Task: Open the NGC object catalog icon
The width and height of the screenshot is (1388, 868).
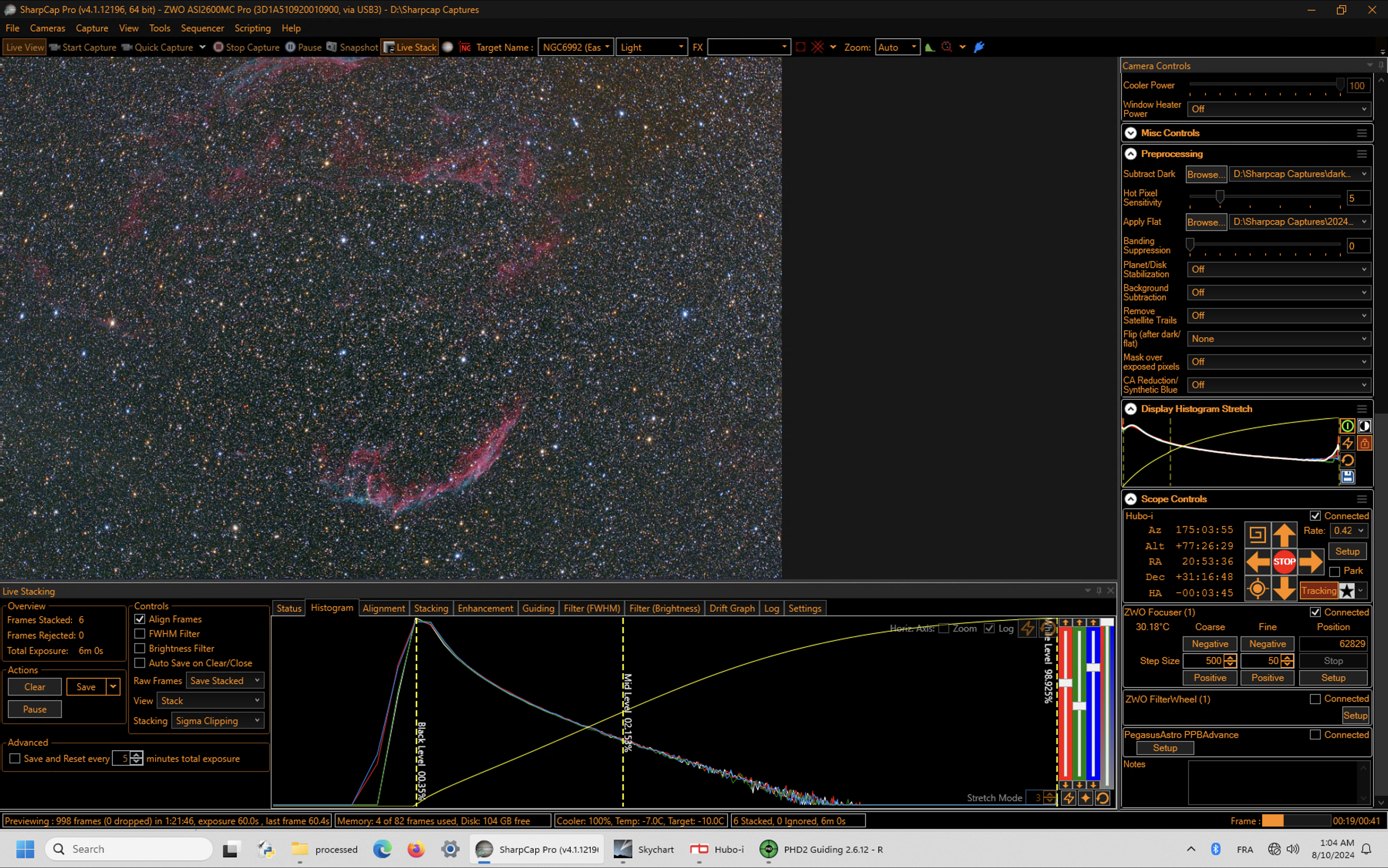Action: (x=465, y=47)
